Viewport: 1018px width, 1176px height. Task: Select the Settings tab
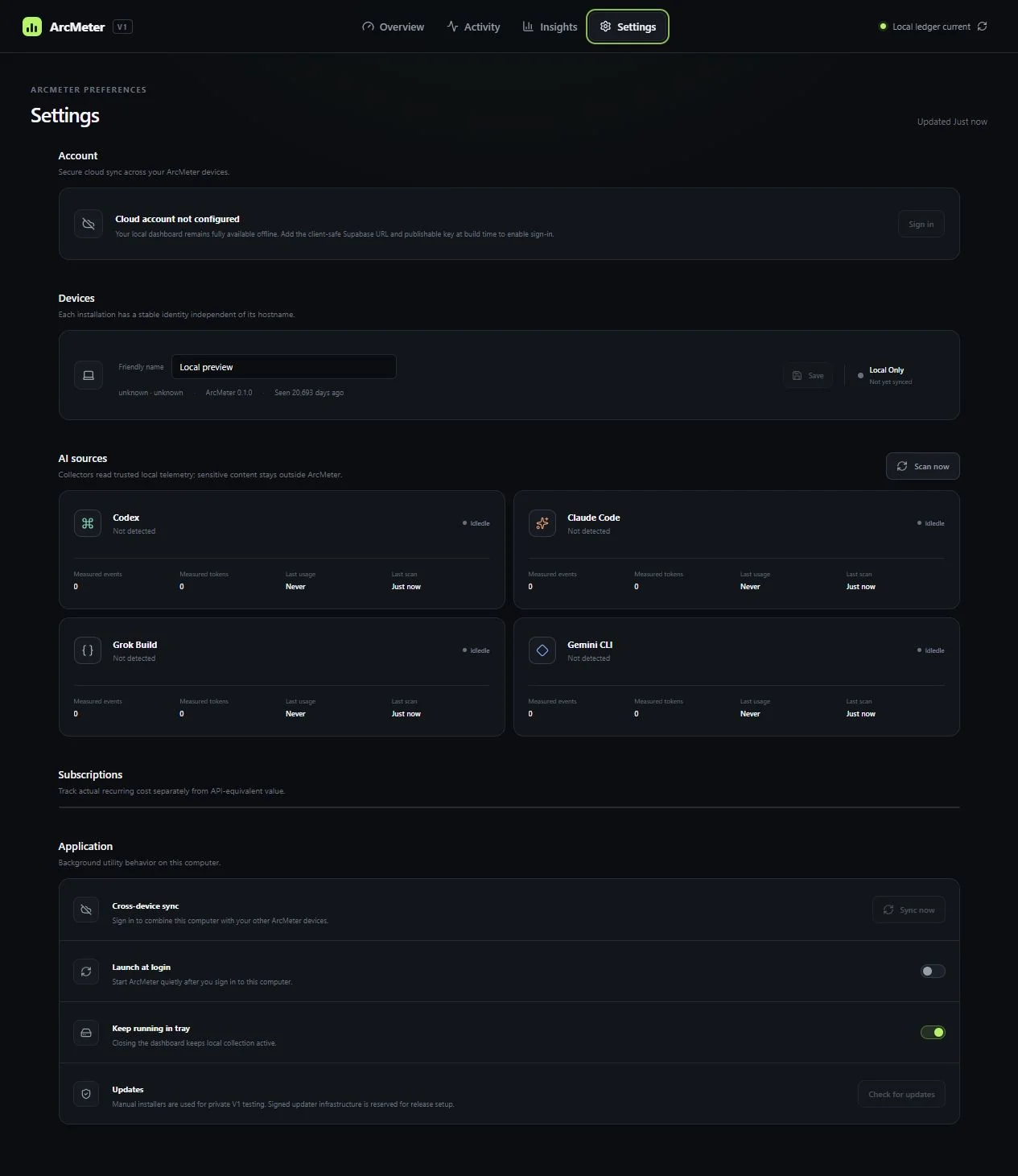click(628, 27)
